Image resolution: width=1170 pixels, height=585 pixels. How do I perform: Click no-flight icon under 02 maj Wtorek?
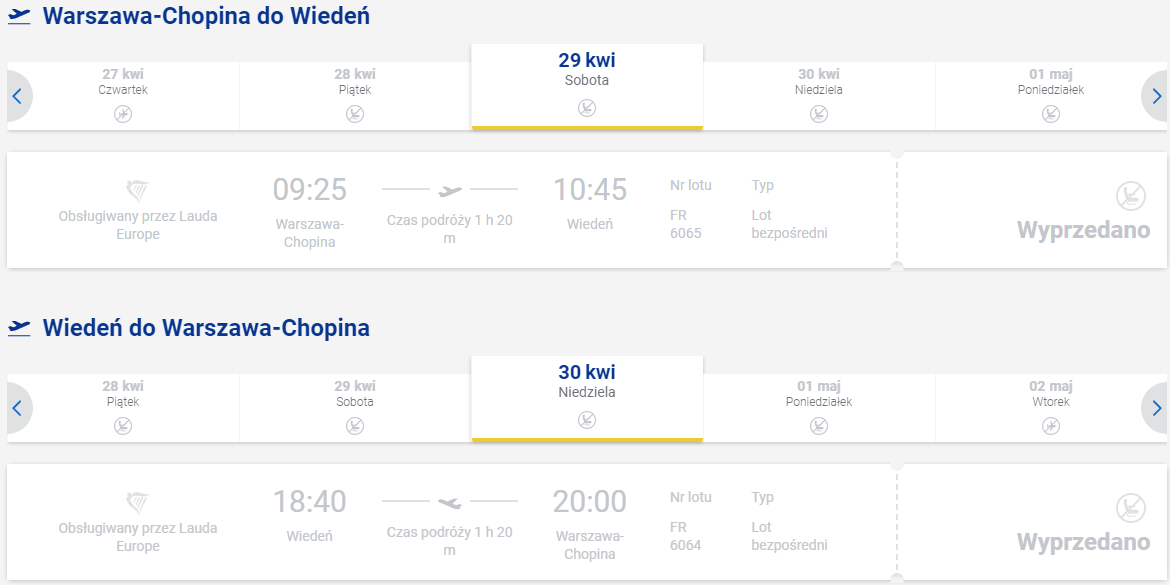(x=1051, y=426)
